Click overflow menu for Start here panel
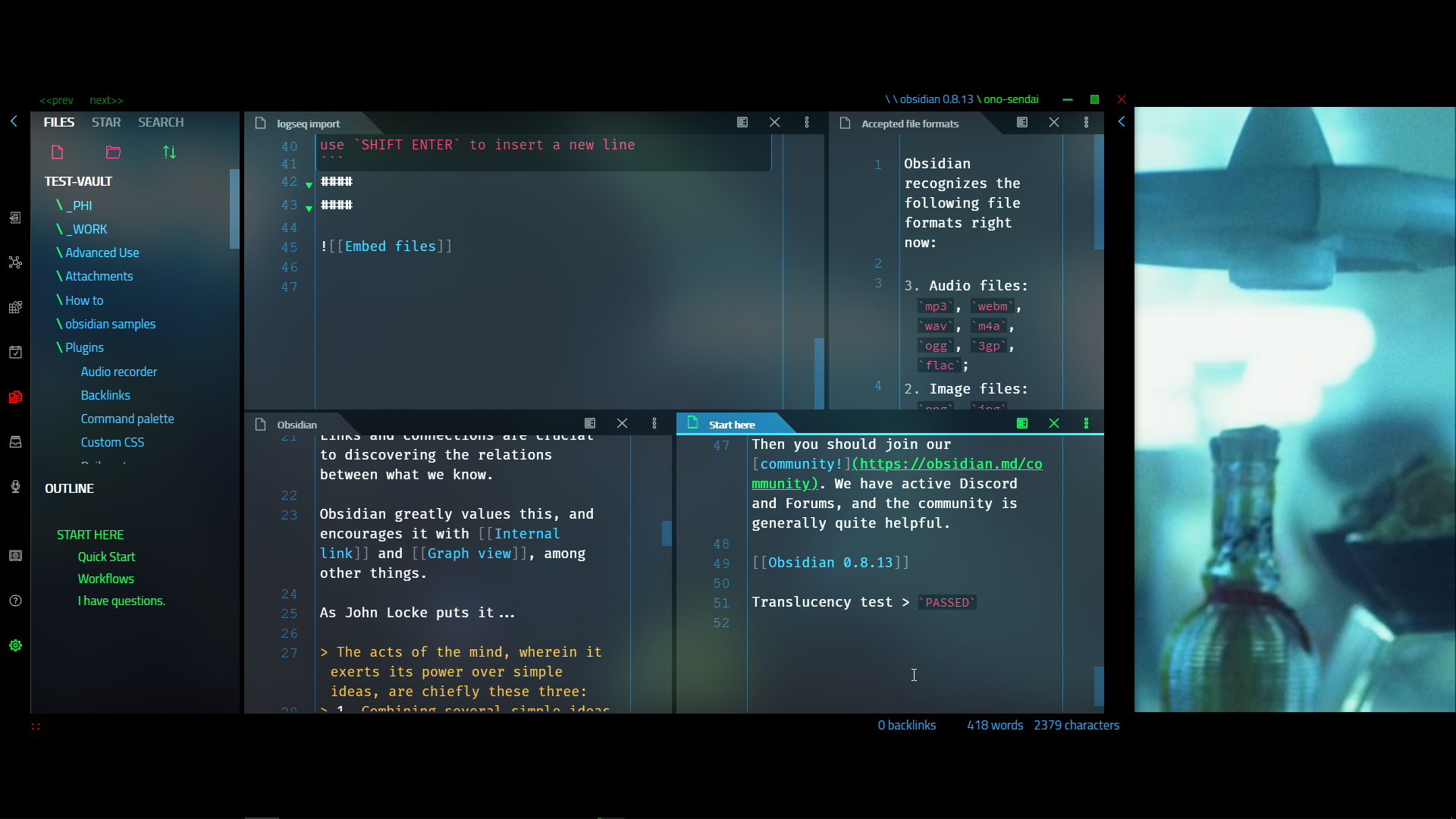 click(x=1085, y=423)
